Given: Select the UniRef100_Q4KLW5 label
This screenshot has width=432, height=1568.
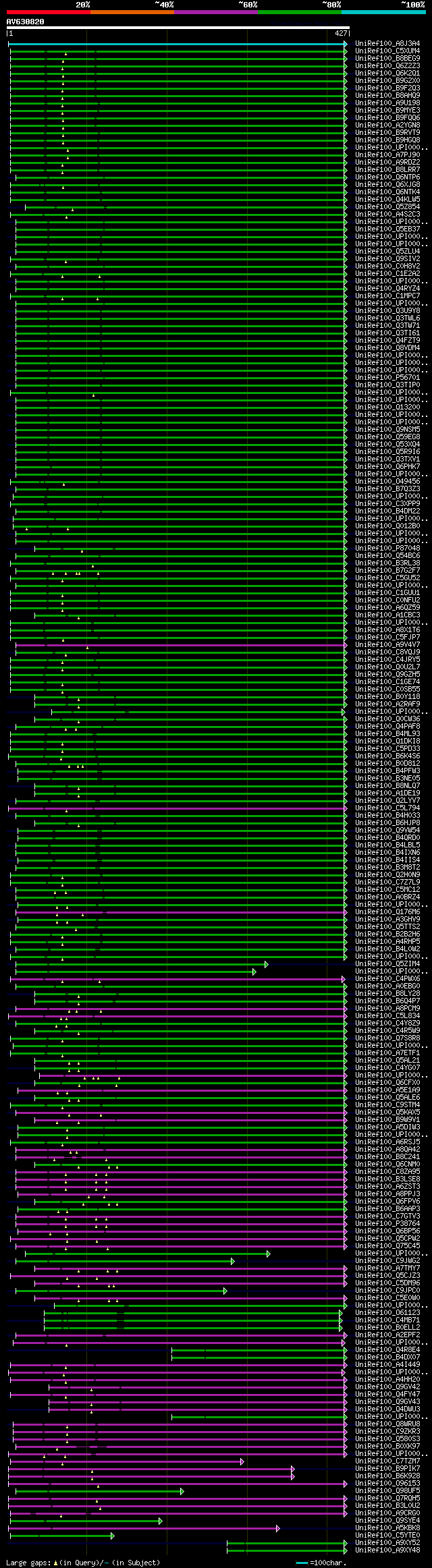Looking at the screenshot, I should pyautogui.click(x=387, y=200).
